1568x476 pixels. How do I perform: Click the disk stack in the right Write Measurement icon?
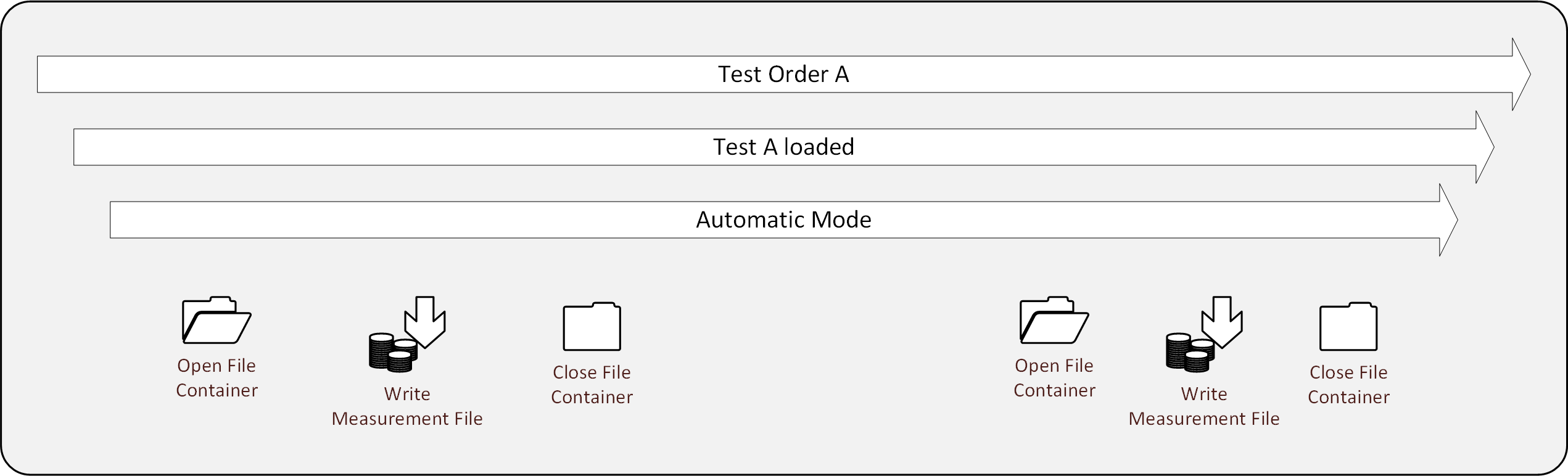pos(1188,353)
